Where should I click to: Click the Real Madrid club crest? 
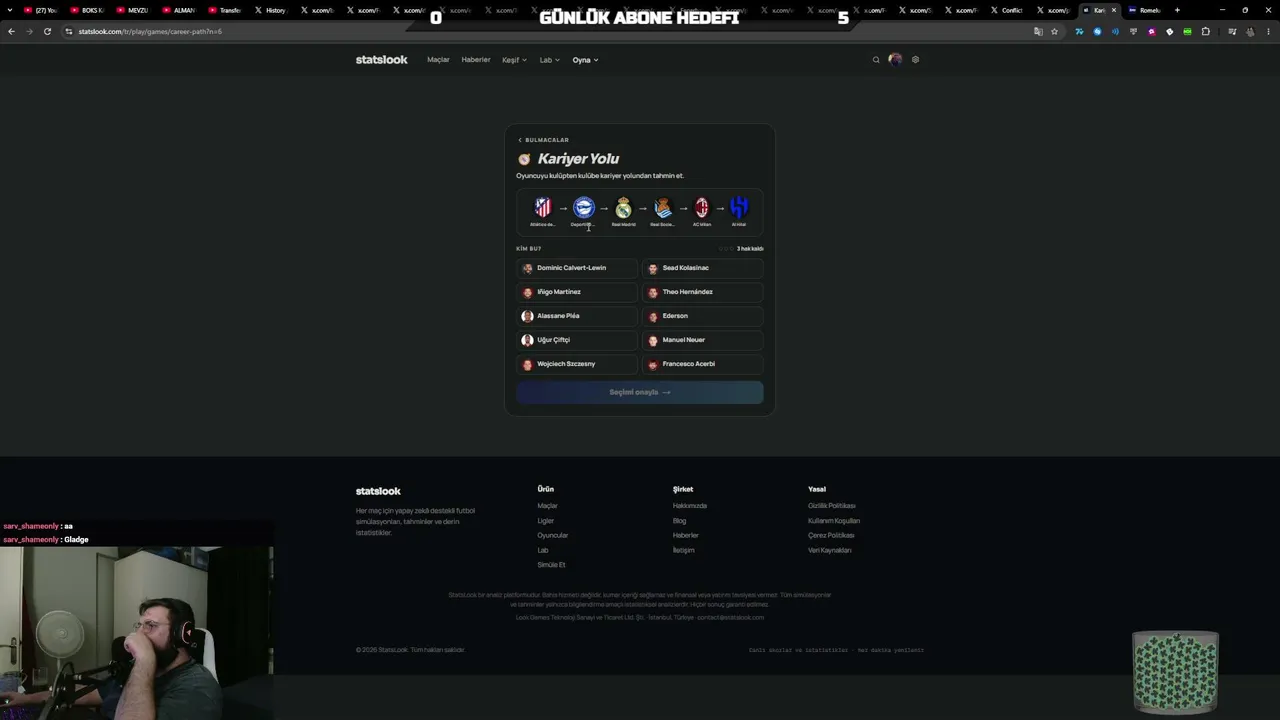pos(624,207)
